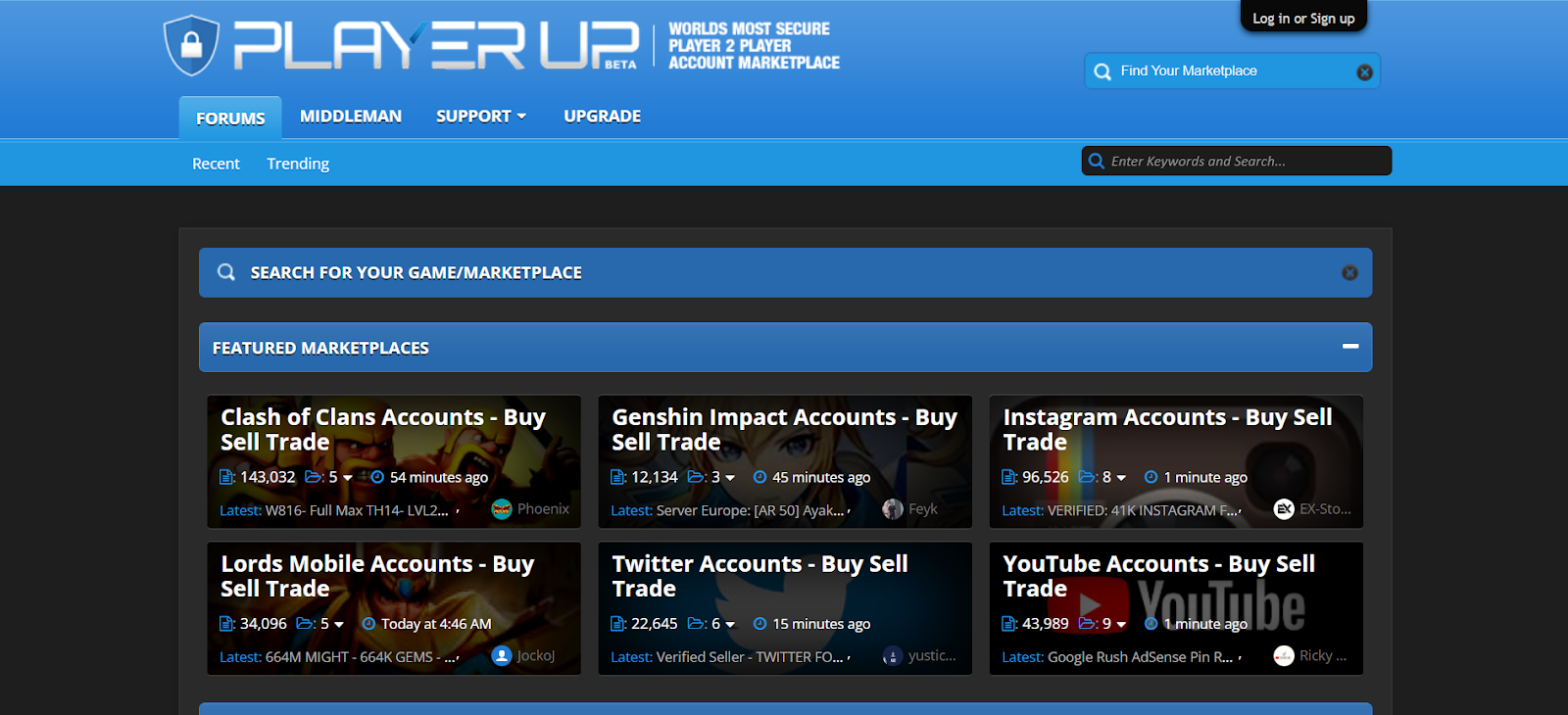Viewport: 1568px width, 715px height.
Task: Open Twitter Accounts marketplace
Action: pos(759,576)
